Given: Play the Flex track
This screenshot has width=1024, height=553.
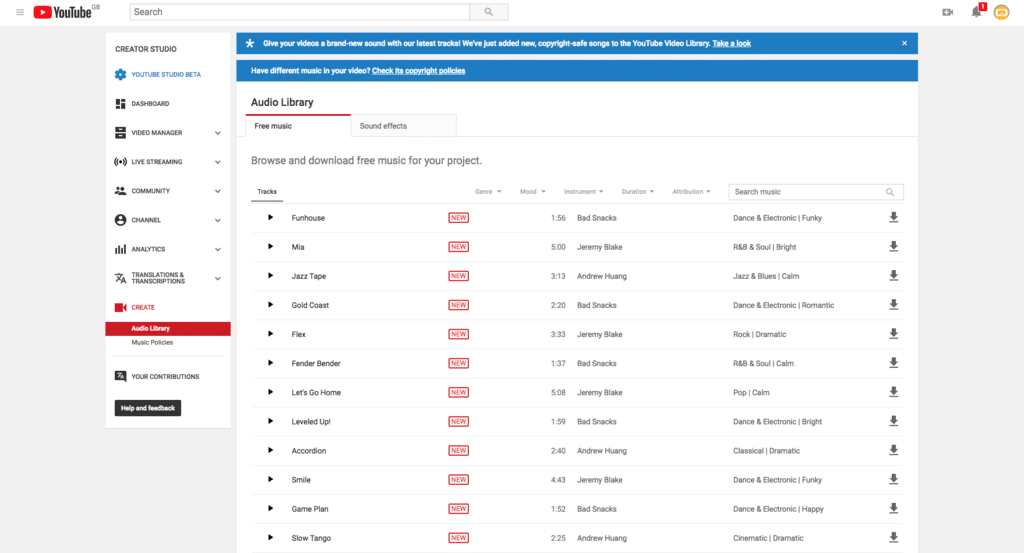Looking at the screenshot, I should 270,334.
